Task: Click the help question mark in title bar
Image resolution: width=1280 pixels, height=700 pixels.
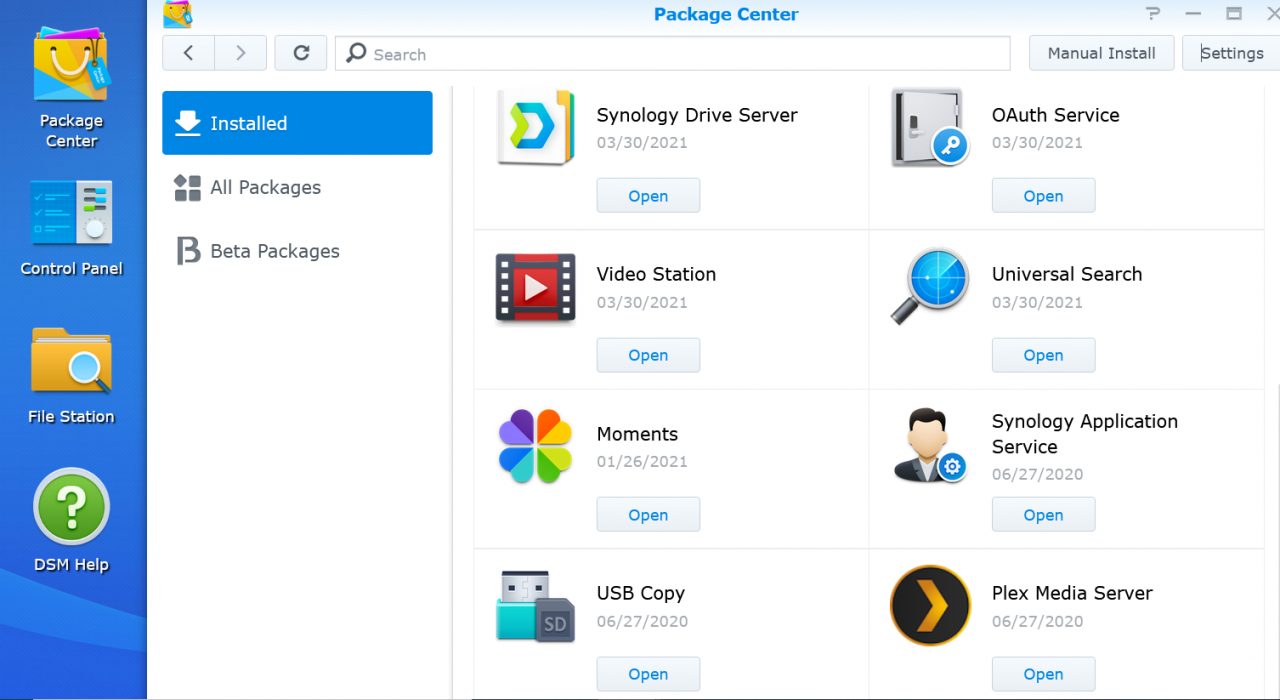Action: click(1155, 14)
